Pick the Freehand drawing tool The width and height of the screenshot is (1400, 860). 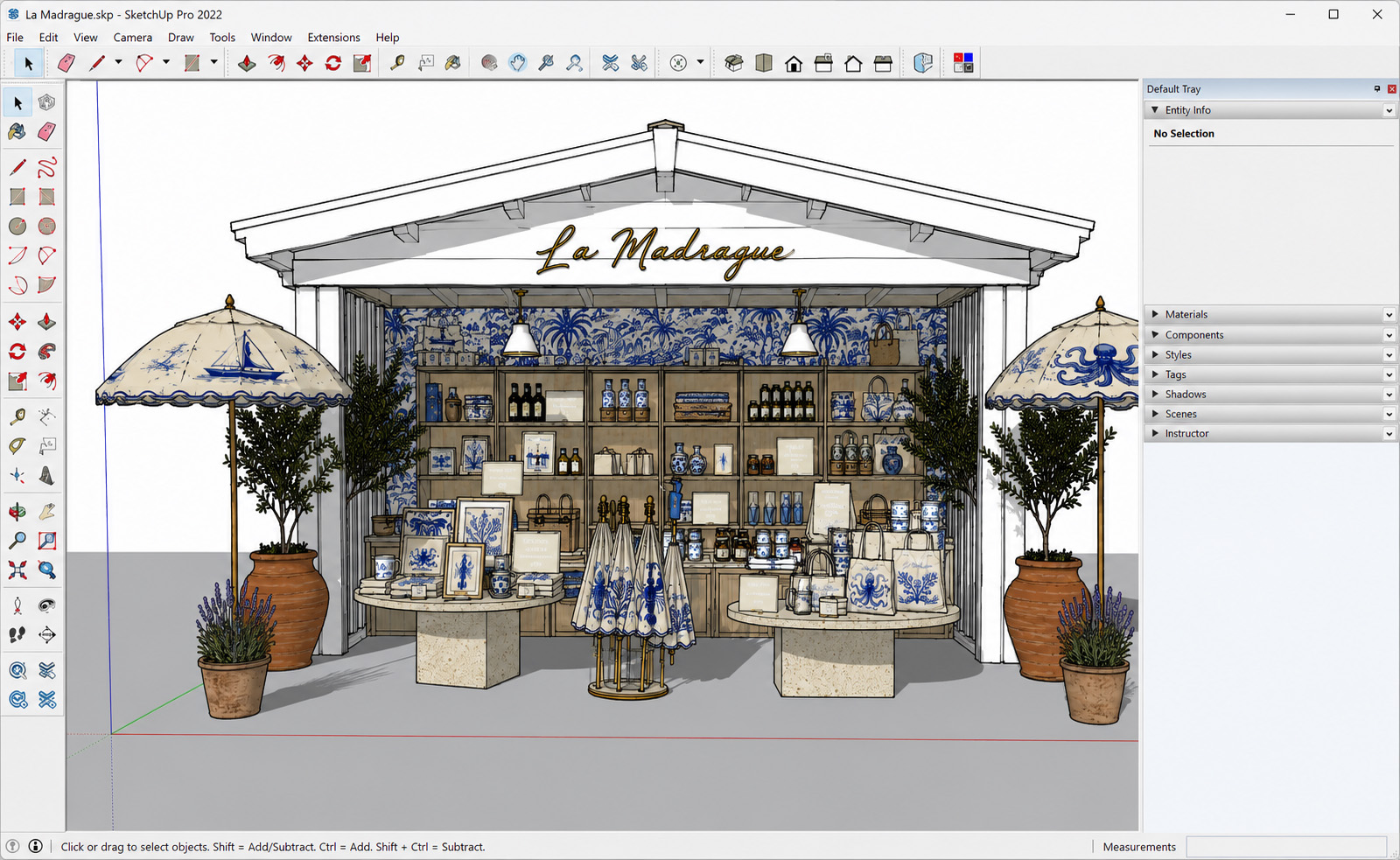click(x=46, y=167)
